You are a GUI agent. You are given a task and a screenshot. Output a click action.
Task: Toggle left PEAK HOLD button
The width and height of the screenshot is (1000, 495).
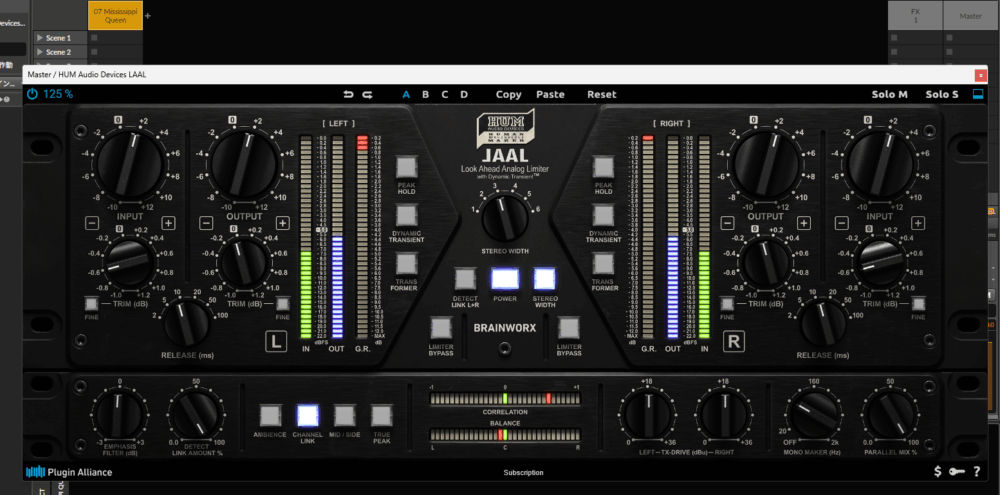[406, 167]
